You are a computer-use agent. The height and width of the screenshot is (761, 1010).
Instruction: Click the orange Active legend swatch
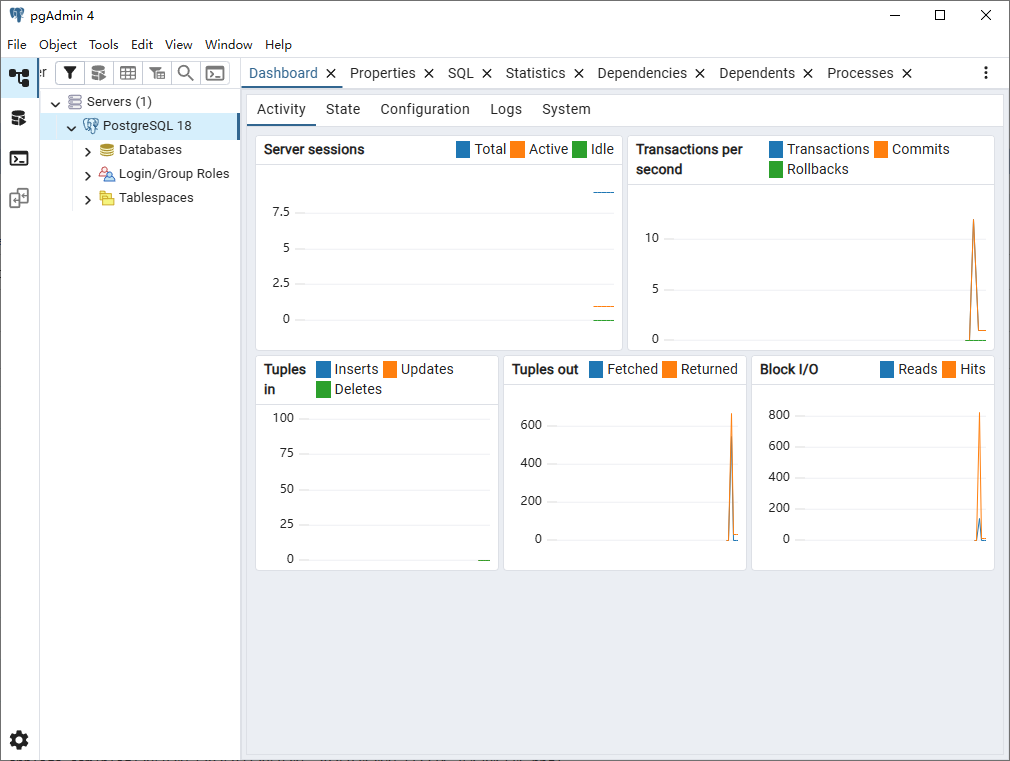pyautogui.click(x=517, y=149)
